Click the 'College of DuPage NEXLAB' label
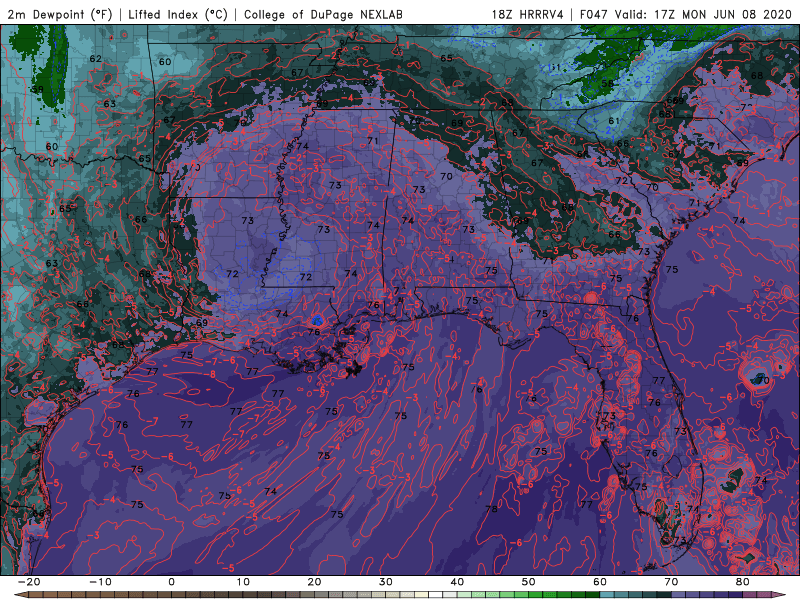This screenshot has width=800, height=600. coord(323,14)
